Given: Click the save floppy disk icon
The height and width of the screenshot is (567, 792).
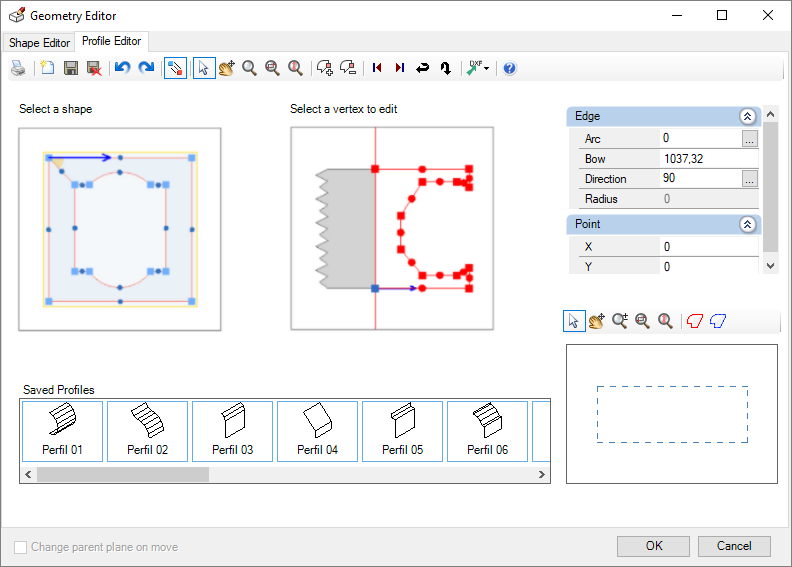Looking at the screenshot, I should click(x=71, y=68).
